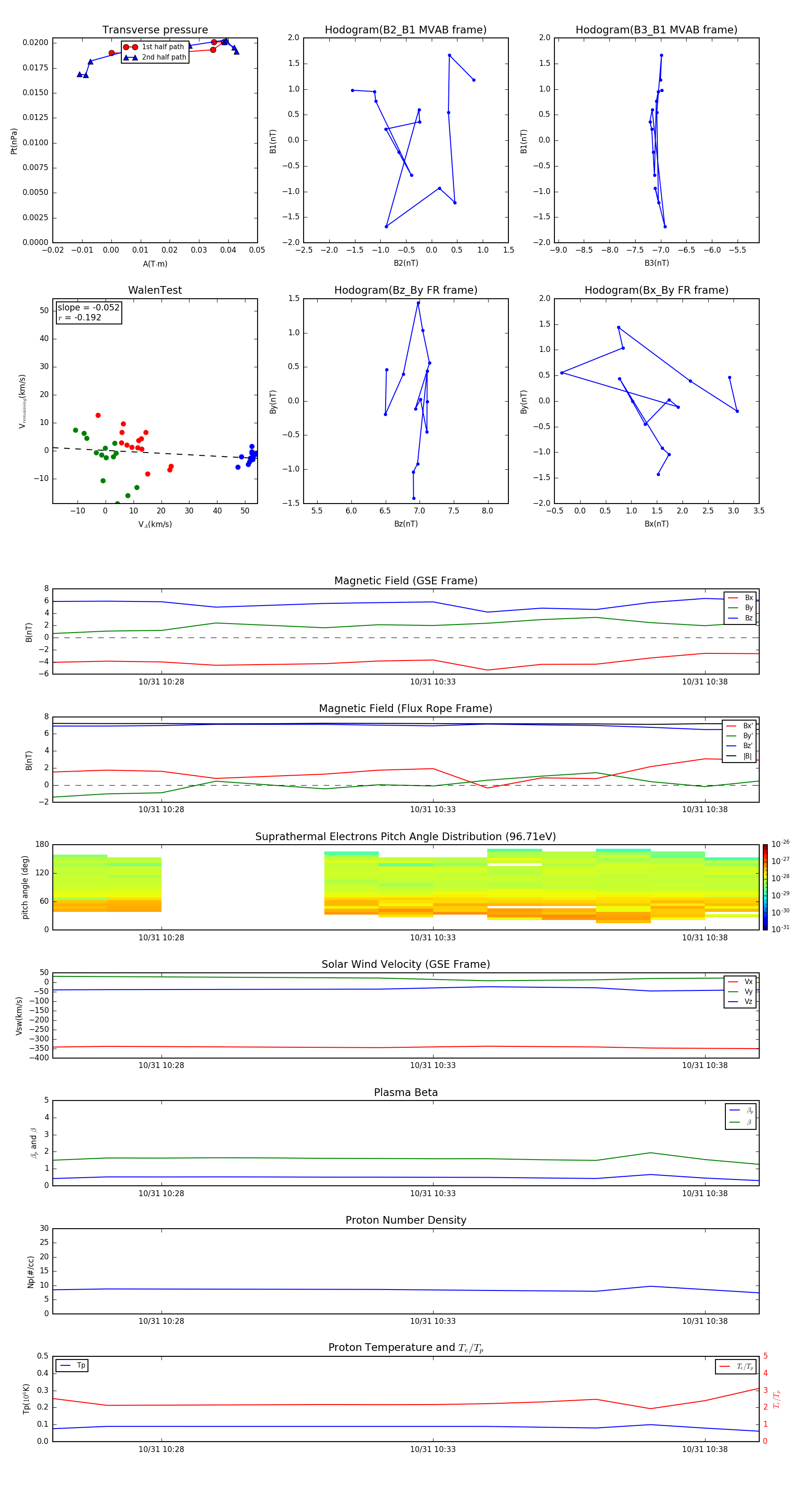
Task: Select the 'r = -0.192' annotation
Action: (x=80, y=317)
